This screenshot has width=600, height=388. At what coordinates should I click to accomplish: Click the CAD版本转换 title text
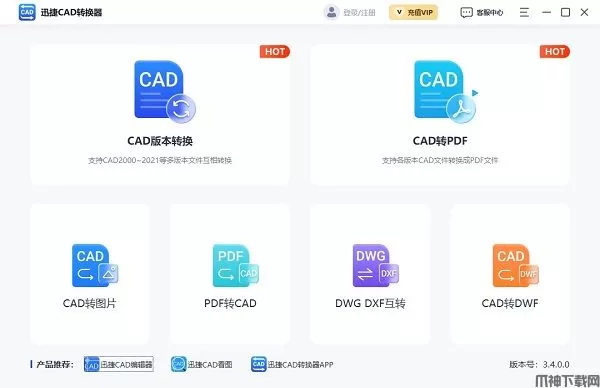[160, 141]
